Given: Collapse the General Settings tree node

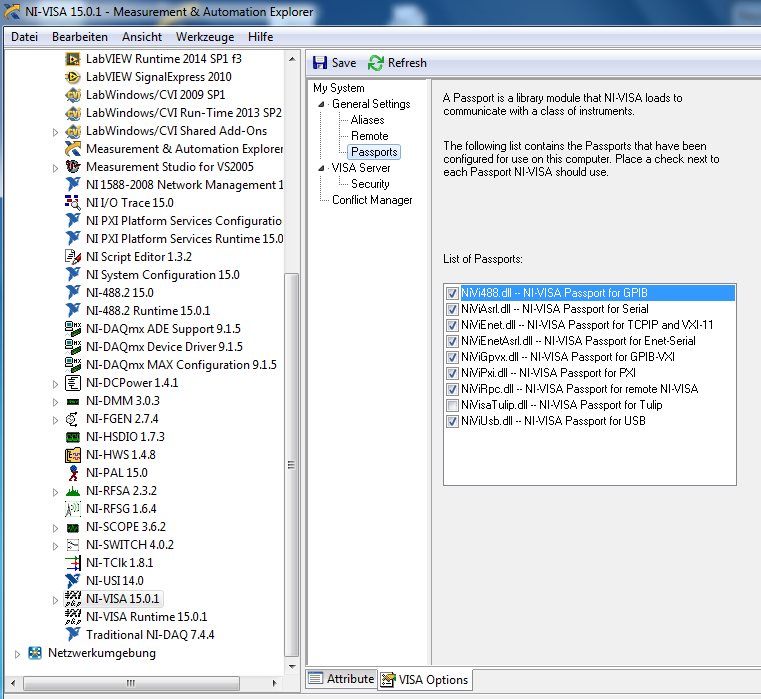Looking at the screenshot, I should (x=321, y=104).
